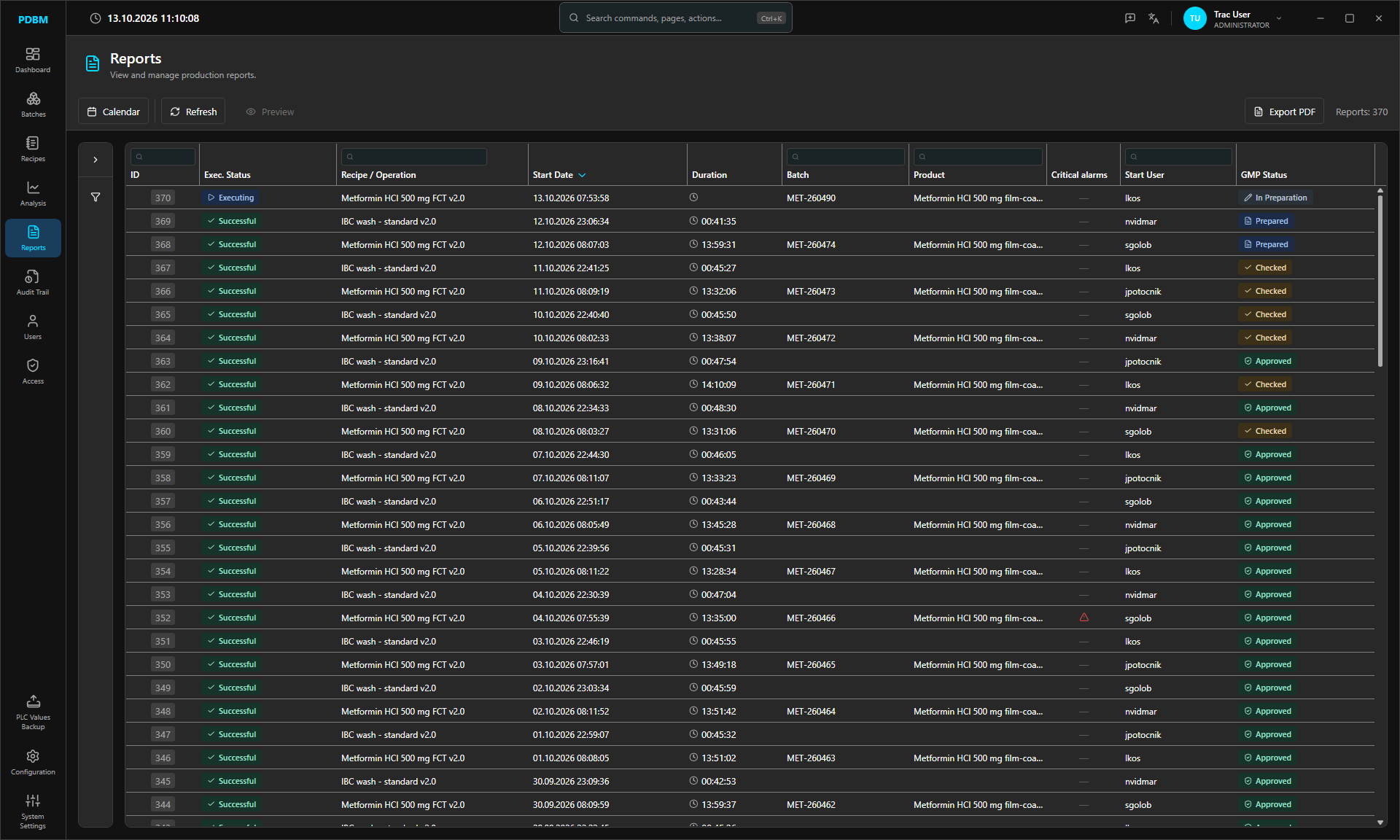Screen dimensions: 1400x840
Task: Open the Dashboard sidebar item
Action: 33,61
